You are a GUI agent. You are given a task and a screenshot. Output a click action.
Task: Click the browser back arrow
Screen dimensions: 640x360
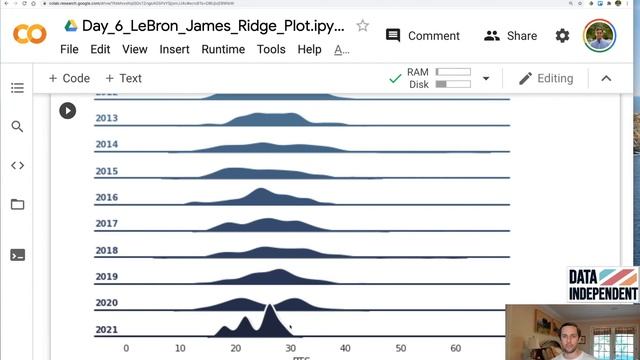[6, 3]
